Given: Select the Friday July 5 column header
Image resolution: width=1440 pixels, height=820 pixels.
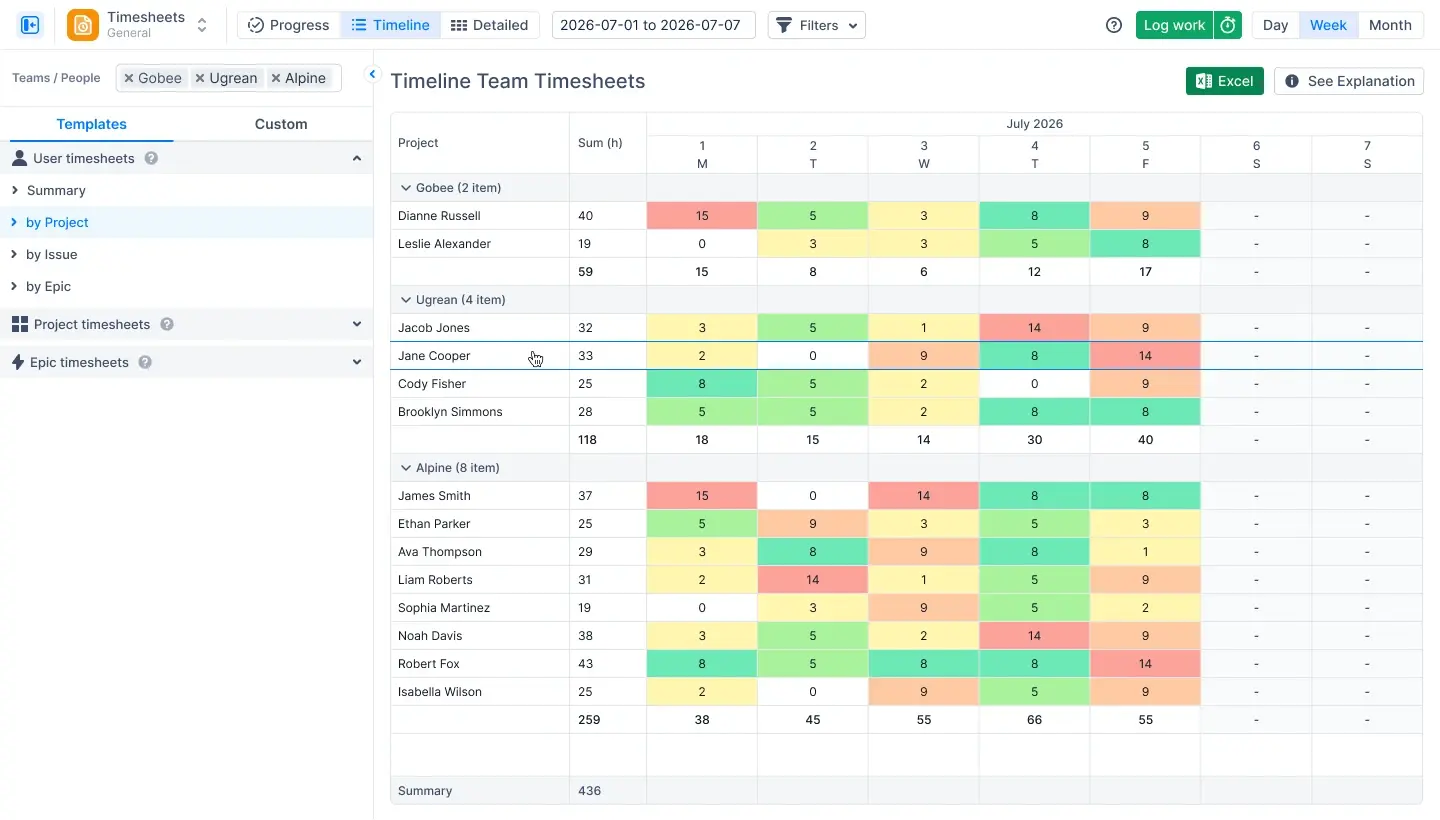Looking at the screenshot, I should pyautogui.click(x=1145, y=155).
